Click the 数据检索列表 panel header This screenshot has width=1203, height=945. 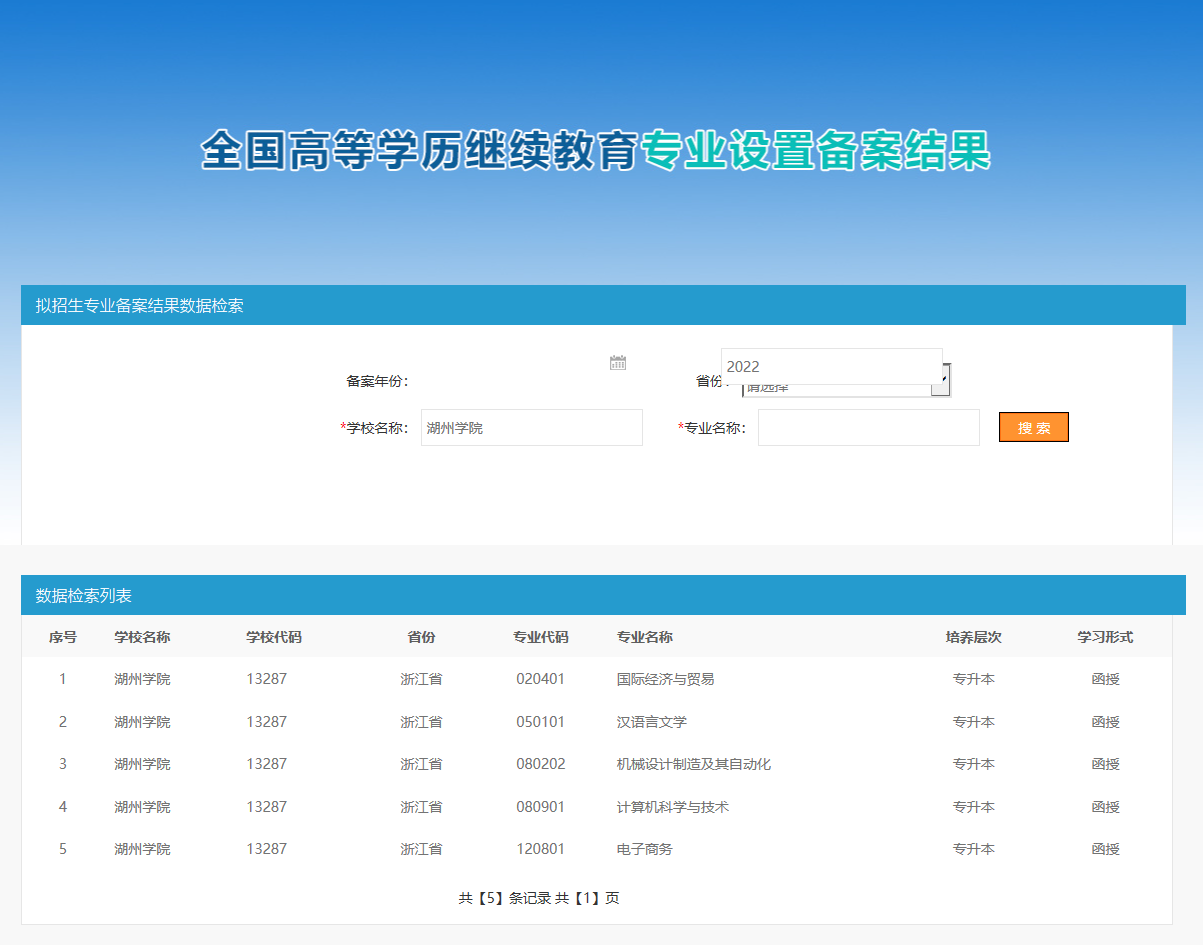coord(84,595)
